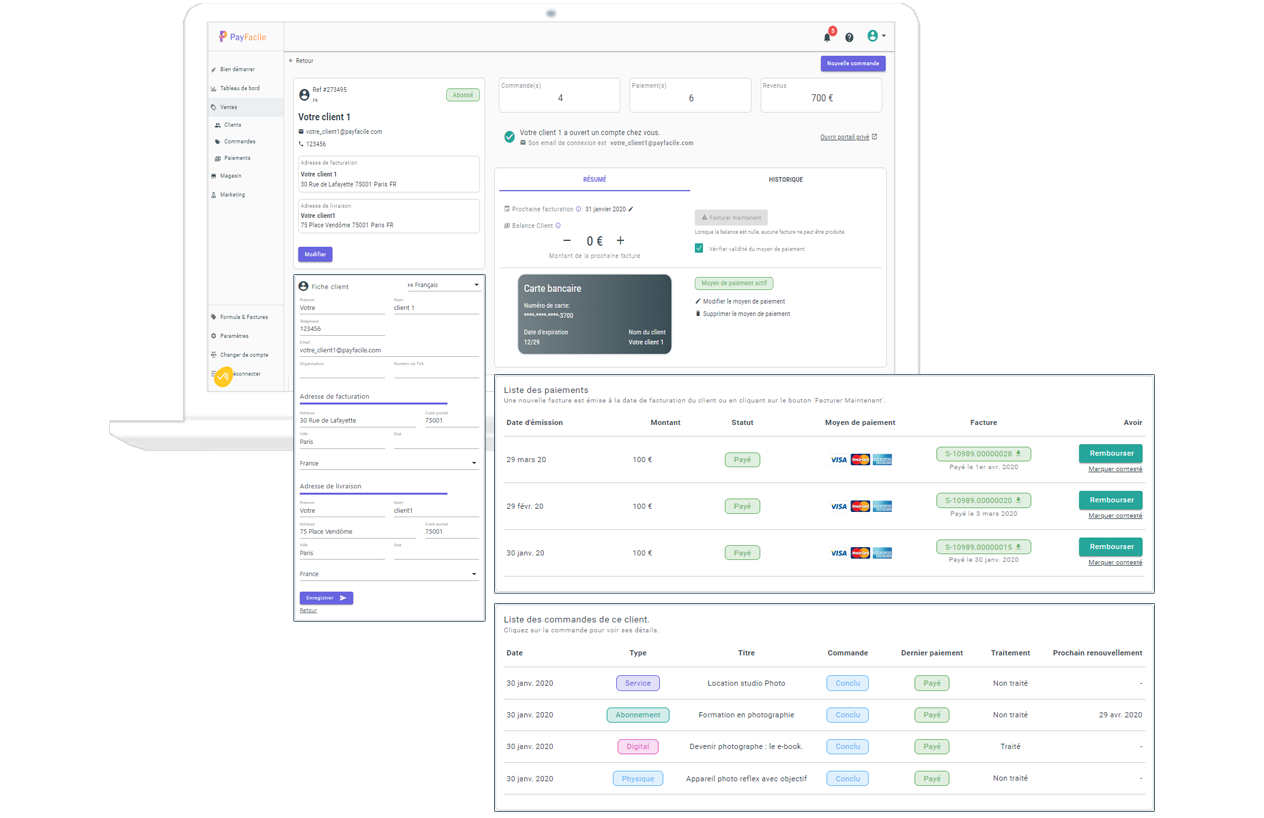Increase client balance with plus sign
Image resolution: width=1264 pixels, height=818 pixels.
(620, 240)
